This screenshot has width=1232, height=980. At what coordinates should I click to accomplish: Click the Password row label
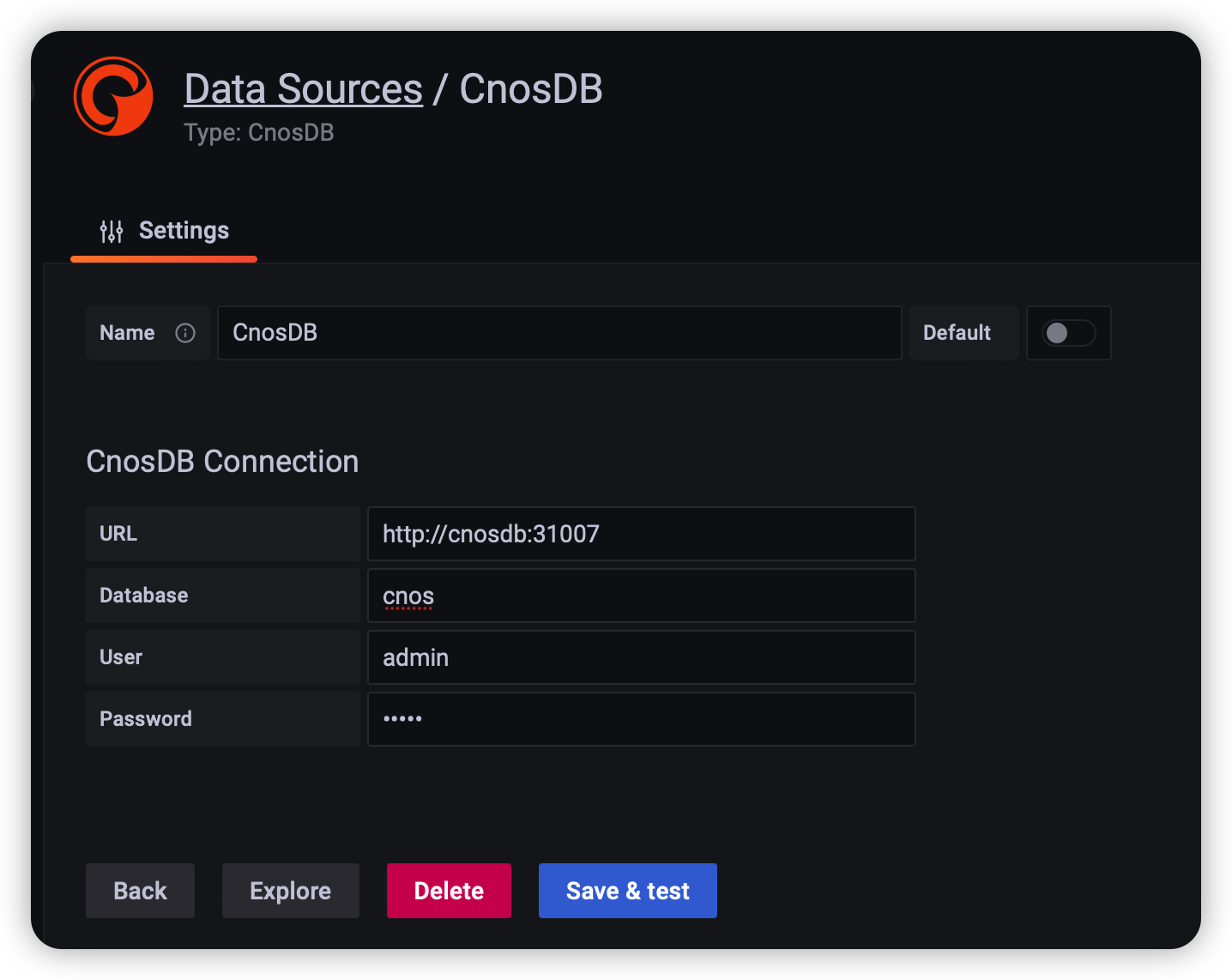pyautogui.click(x=146, y=719)
